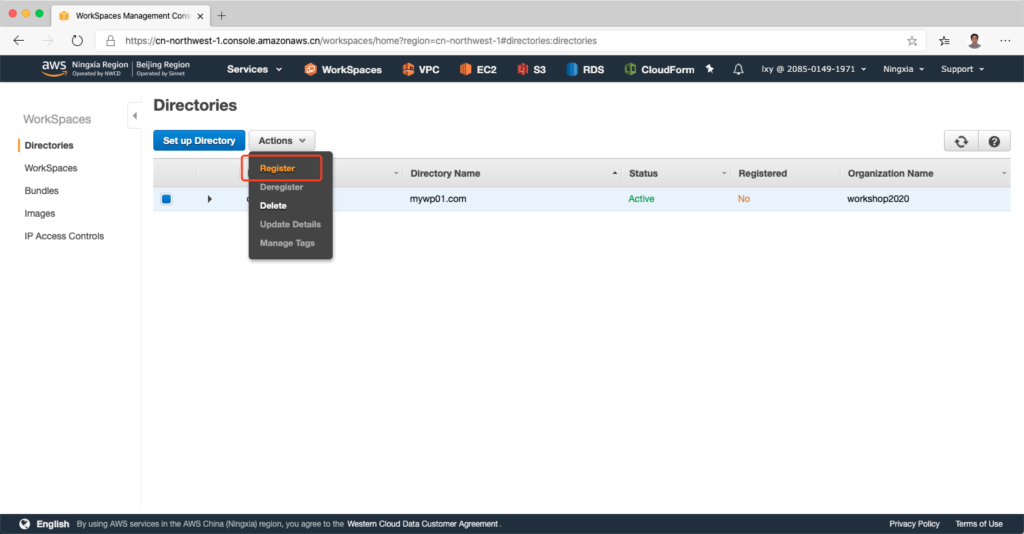Click the refresh directories icon button

961,142
